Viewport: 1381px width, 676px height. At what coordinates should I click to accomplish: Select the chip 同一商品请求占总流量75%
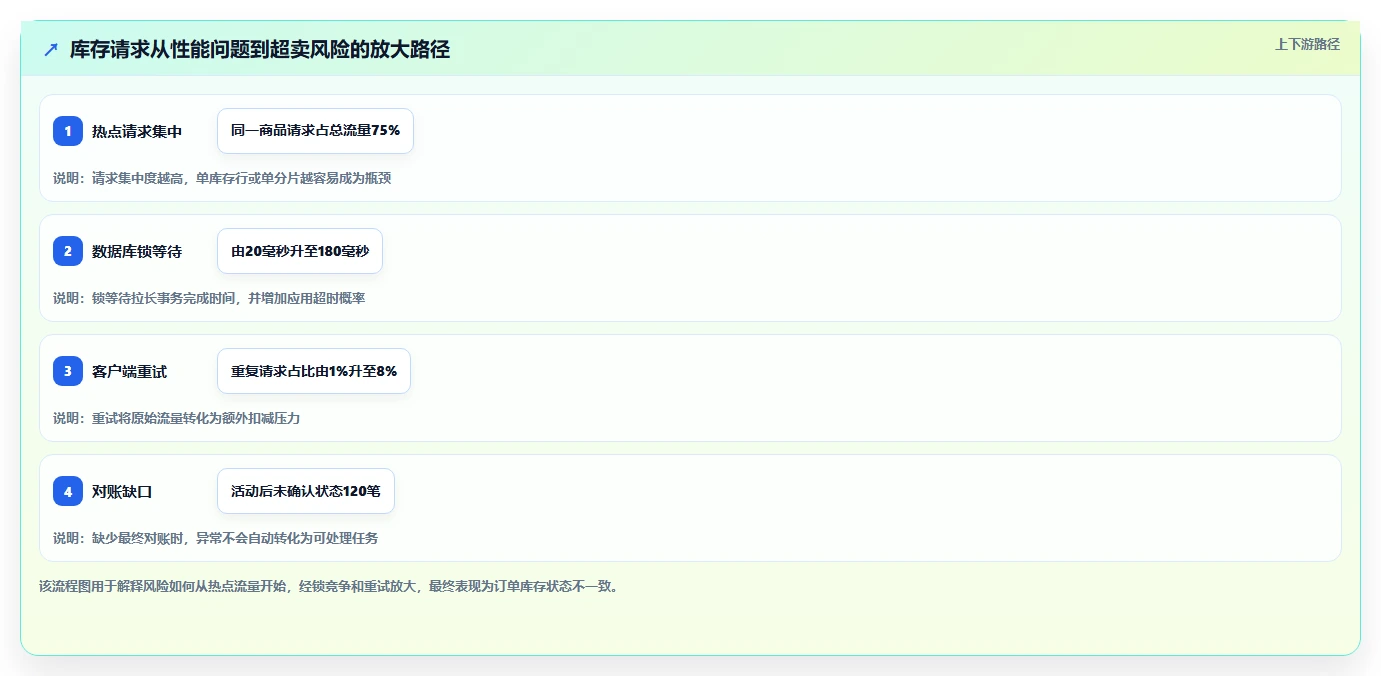click(315, 131)
